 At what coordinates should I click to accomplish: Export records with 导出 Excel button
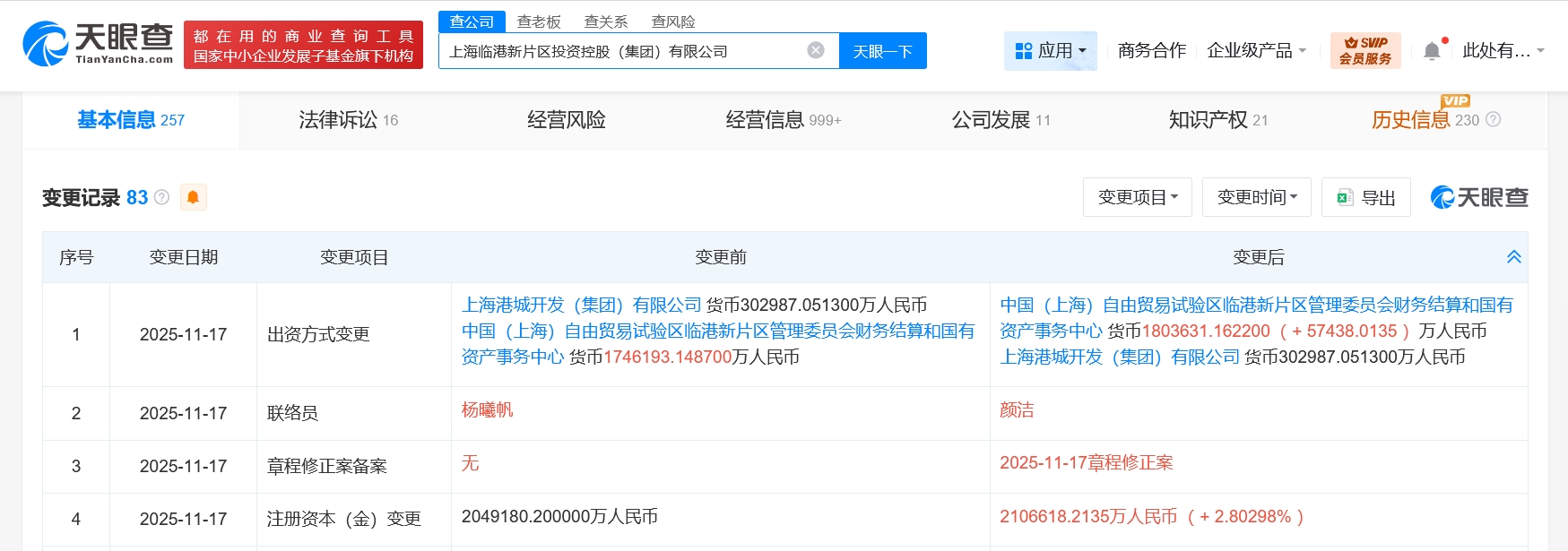click(x=1365, y=197)
